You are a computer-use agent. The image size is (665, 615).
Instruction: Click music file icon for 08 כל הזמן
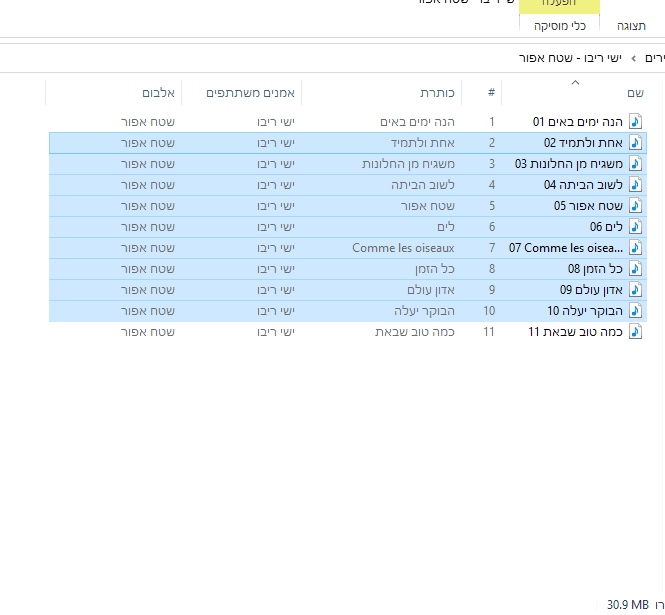pyautogui.click(x=635, y=269)
